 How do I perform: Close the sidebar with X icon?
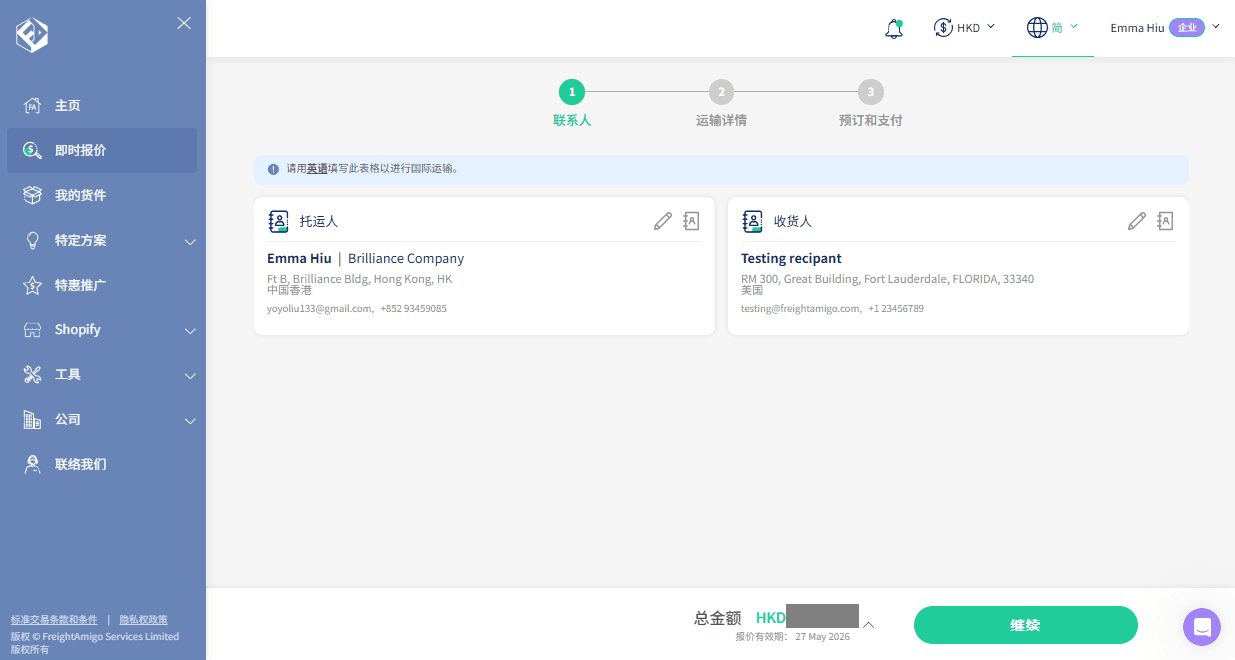[x=184, y=23]
